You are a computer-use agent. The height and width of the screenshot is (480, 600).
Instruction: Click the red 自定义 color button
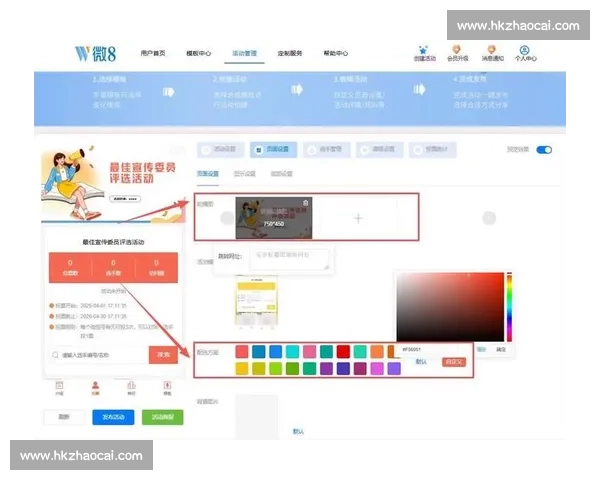click(x=454, y=362)
